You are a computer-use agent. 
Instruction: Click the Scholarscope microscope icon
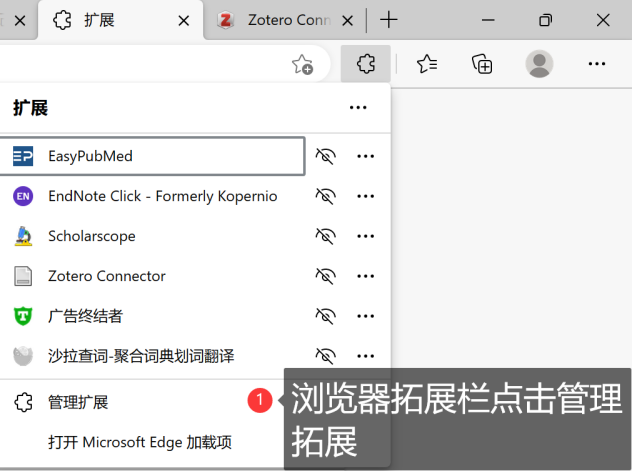click(23, 236)
